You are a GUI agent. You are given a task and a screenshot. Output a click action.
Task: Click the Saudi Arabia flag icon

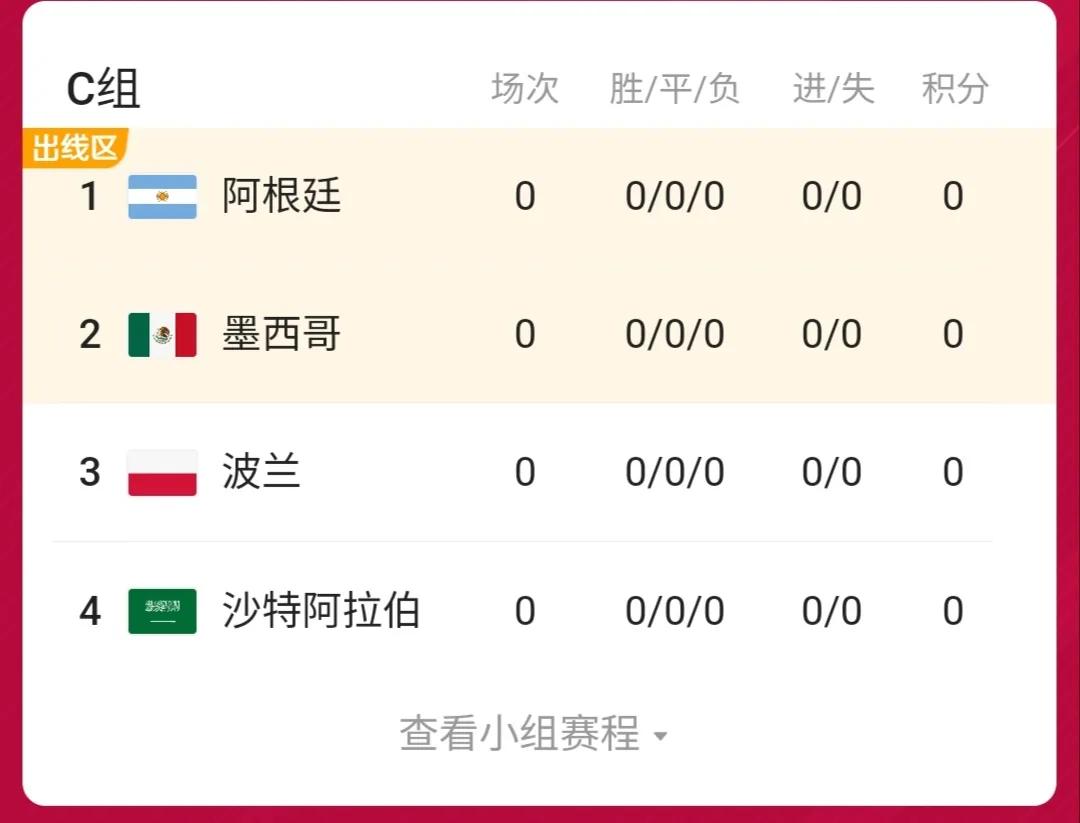tap(162, 610)
